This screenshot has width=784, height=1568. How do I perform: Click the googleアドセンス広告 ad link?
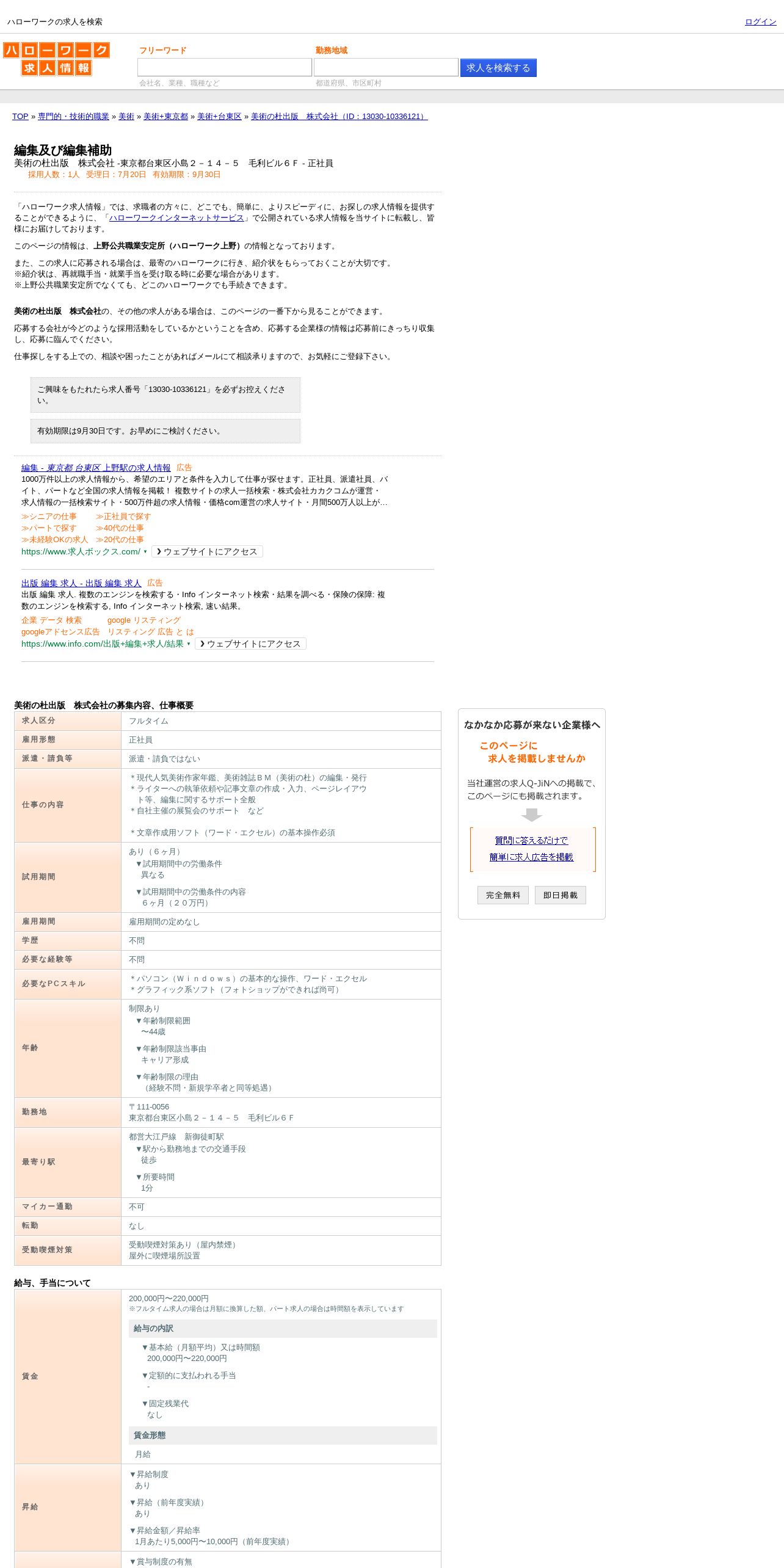(x=60, y=632)
